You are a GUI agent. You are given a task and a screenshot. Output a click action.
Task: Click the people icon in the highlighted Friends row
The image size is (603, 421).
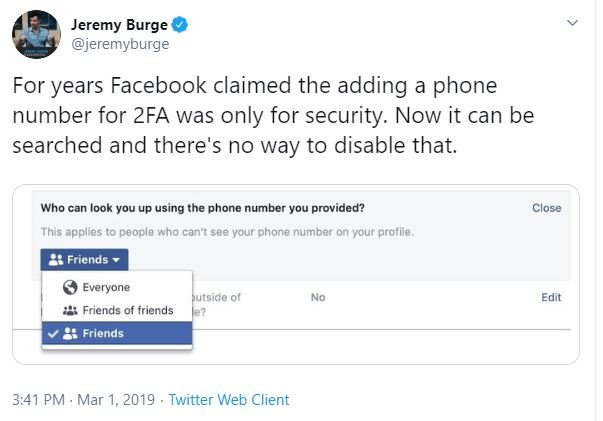(x=70, y=334)
